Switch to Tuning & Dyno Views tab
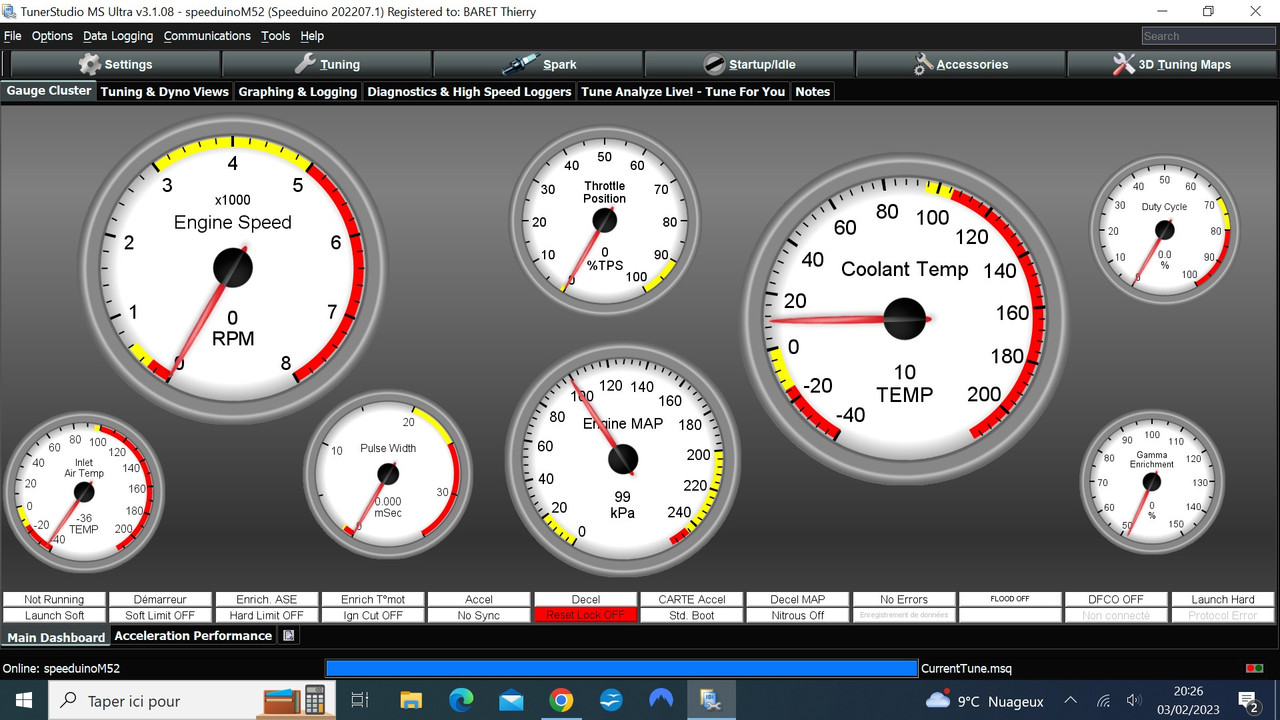 165,91
